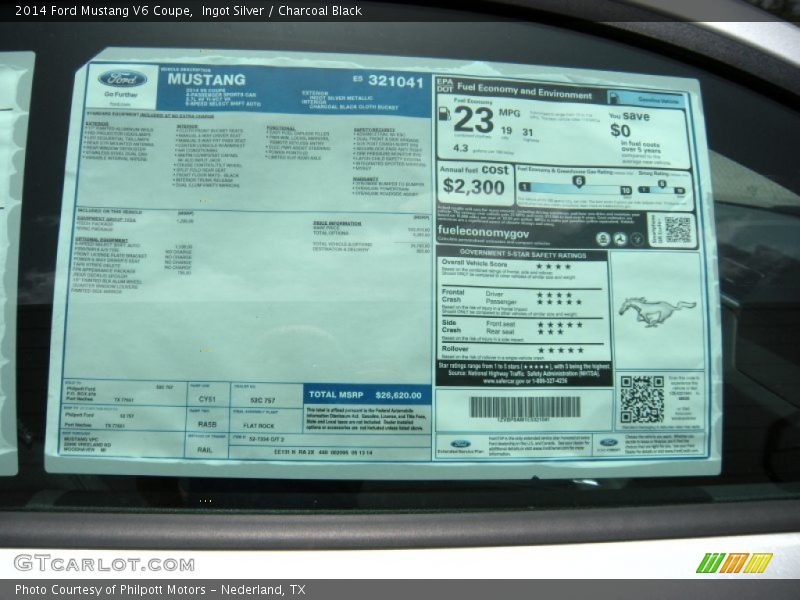The height and width of the screenshot is (600, 800).
Task: Click the "fueleconomy.gov" web address
Action: (483, 232)
